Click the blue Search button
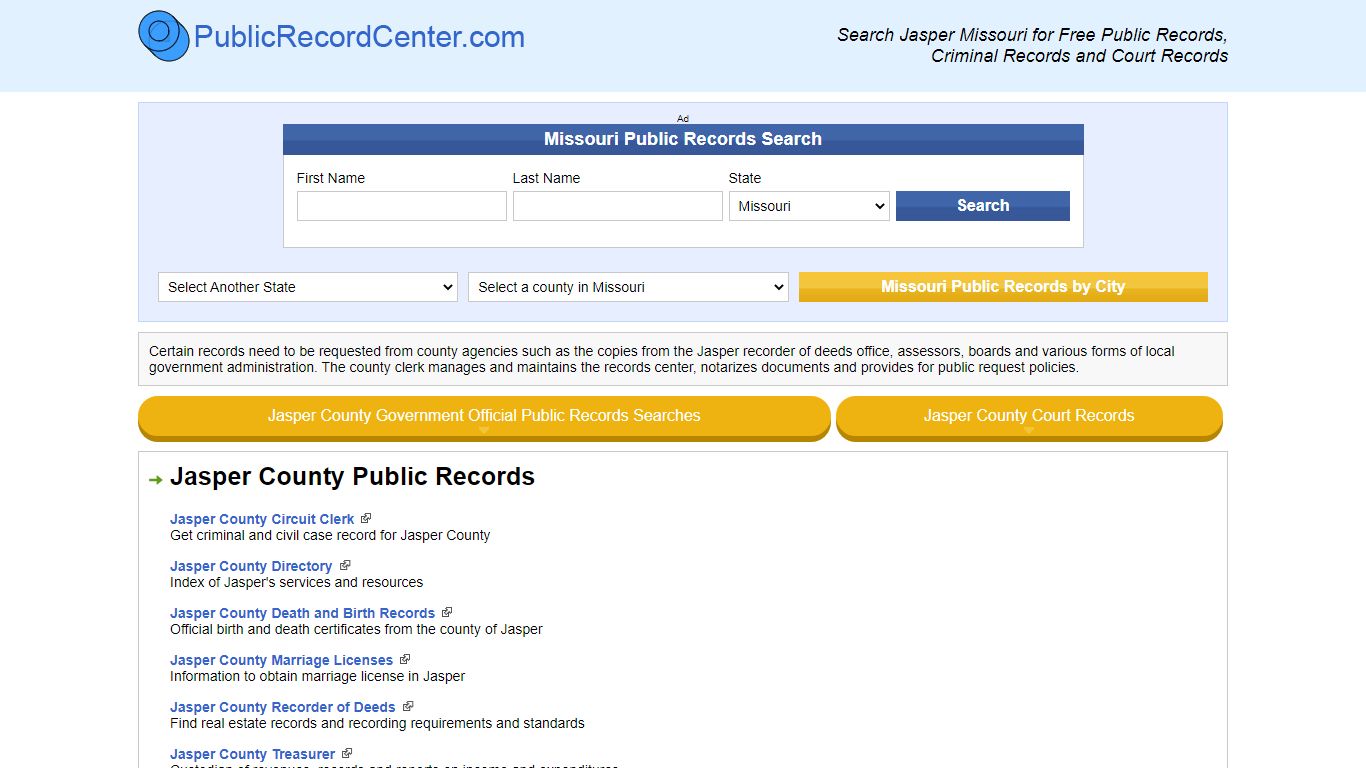 pyautogui.click(x=983, y=206)
